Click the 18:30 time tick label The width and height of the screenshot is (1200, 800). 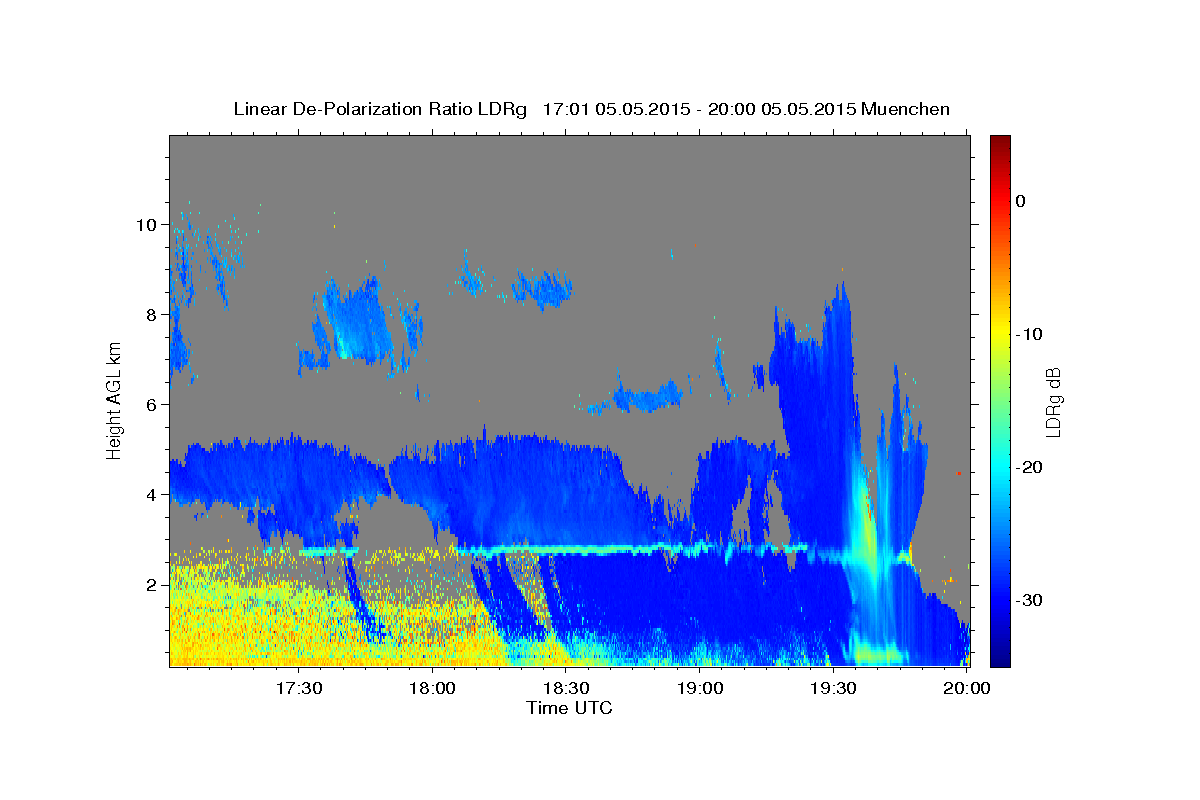(x=566, y=688)
